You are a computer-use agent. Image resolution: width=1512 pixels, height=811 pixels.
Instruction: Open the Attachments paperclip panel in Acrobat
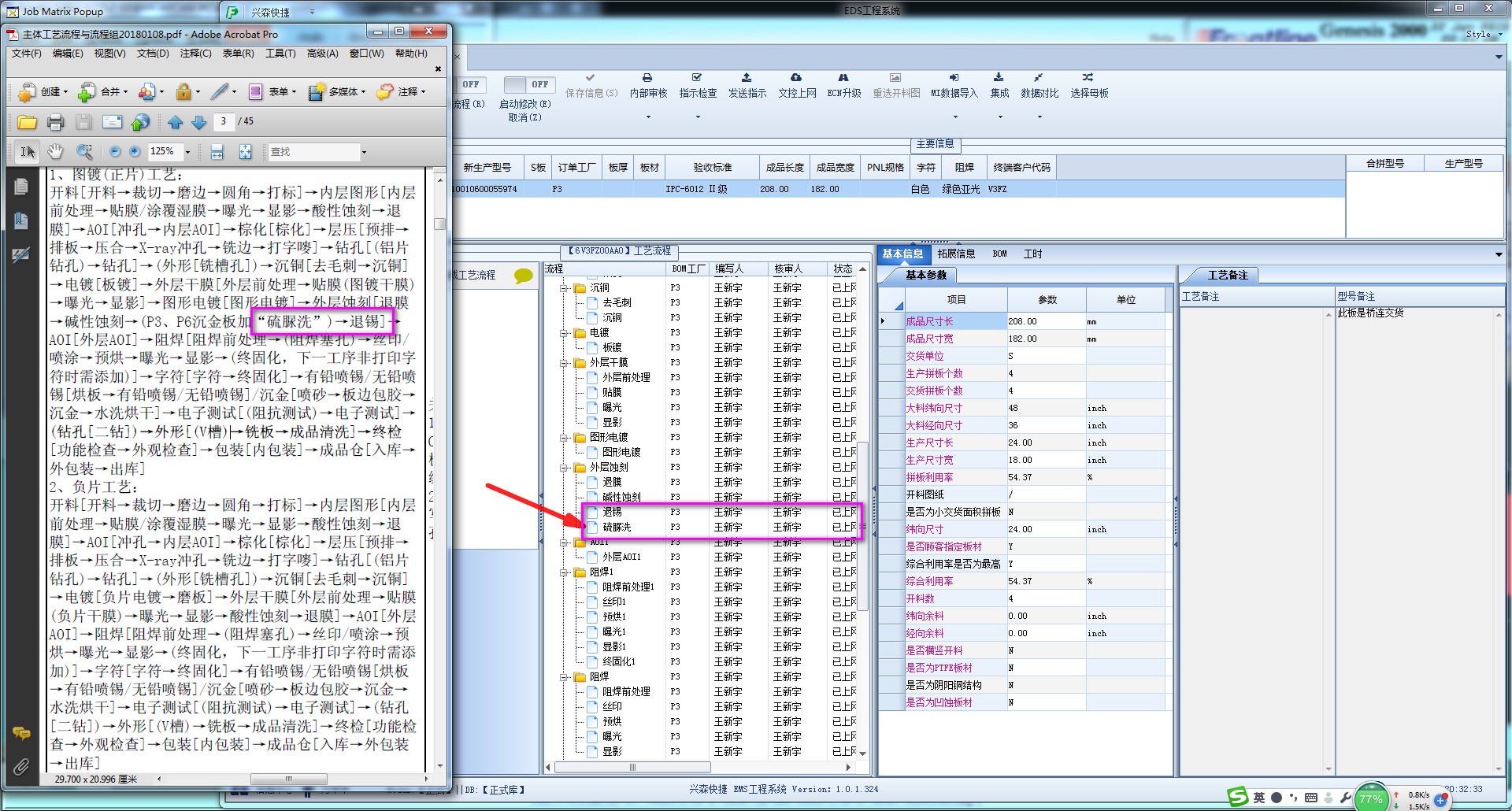coord(21,766)
